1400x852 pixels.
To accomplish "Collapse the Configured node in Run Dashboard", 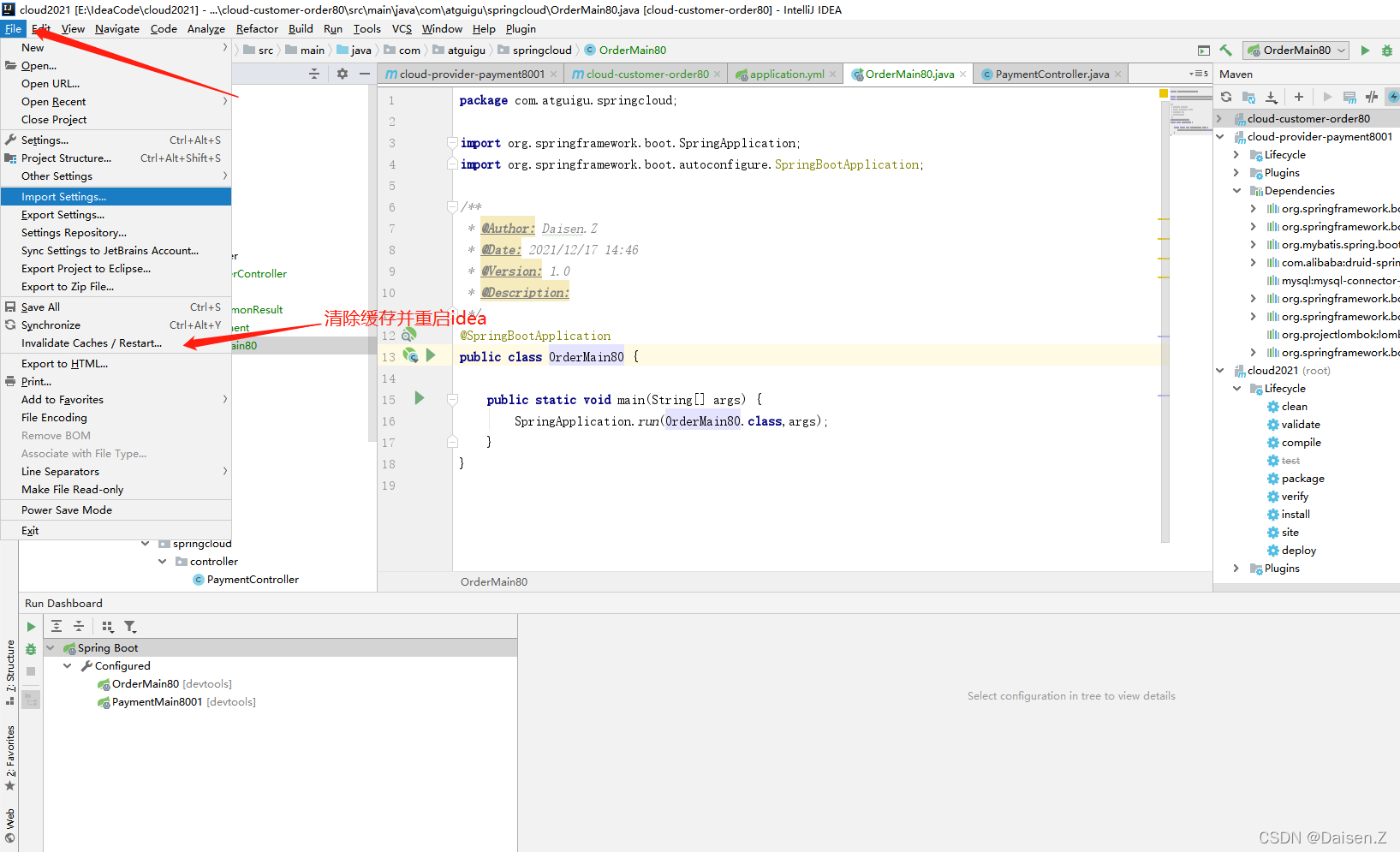I will tap(68, 665).
